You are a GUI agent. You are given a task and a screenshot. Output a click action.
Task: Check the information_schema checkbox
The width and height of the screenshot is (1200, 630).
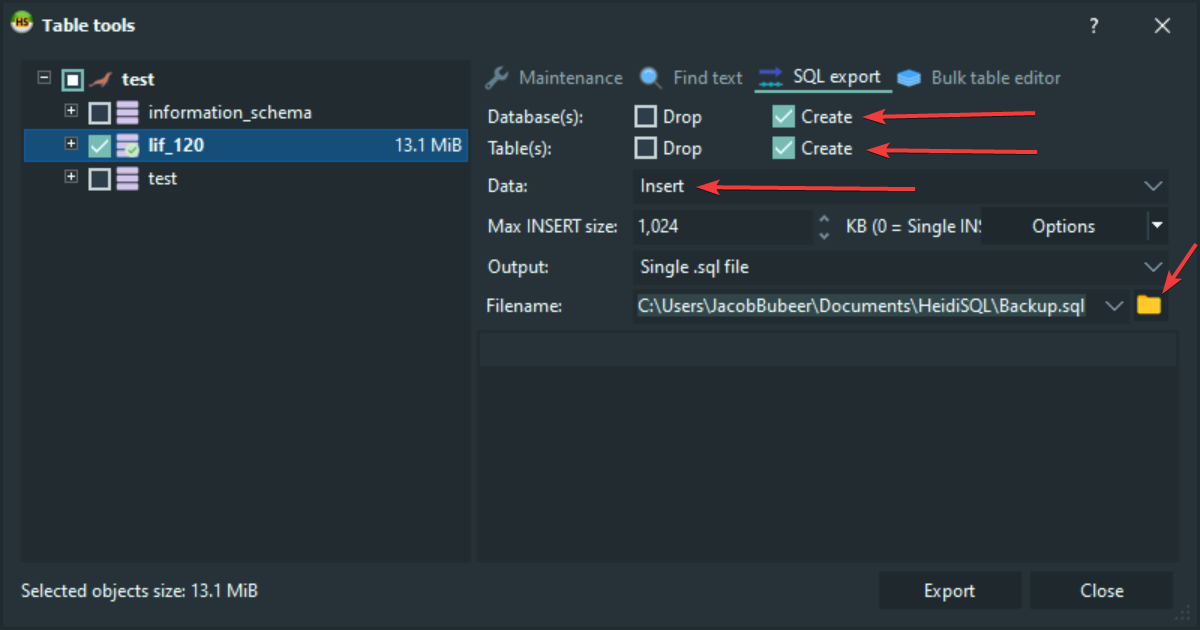coord(100,113)
